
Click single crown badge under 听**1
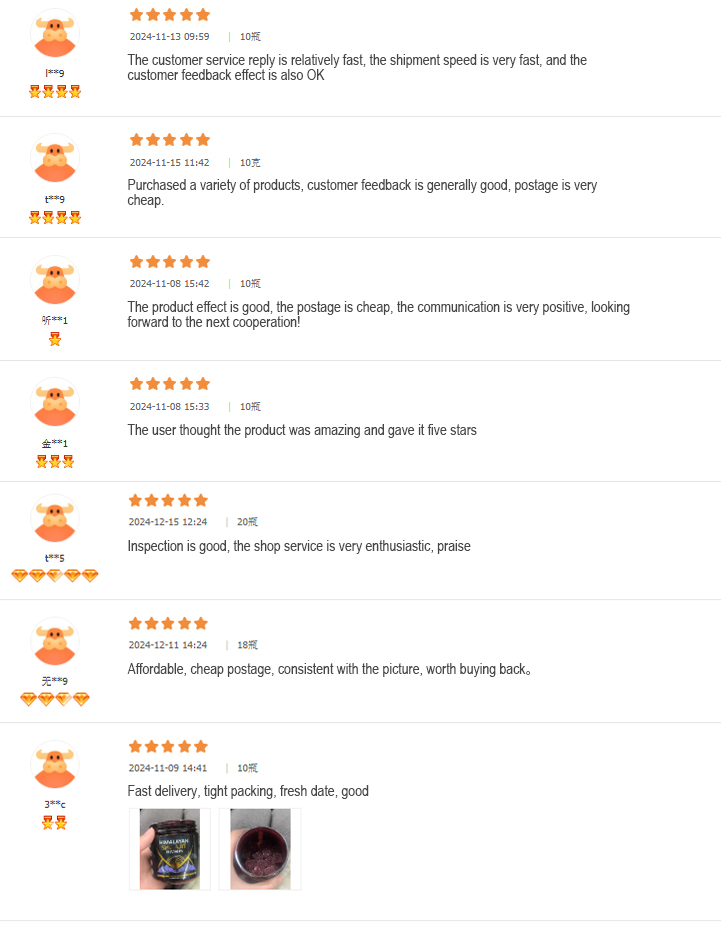point(55,339)
